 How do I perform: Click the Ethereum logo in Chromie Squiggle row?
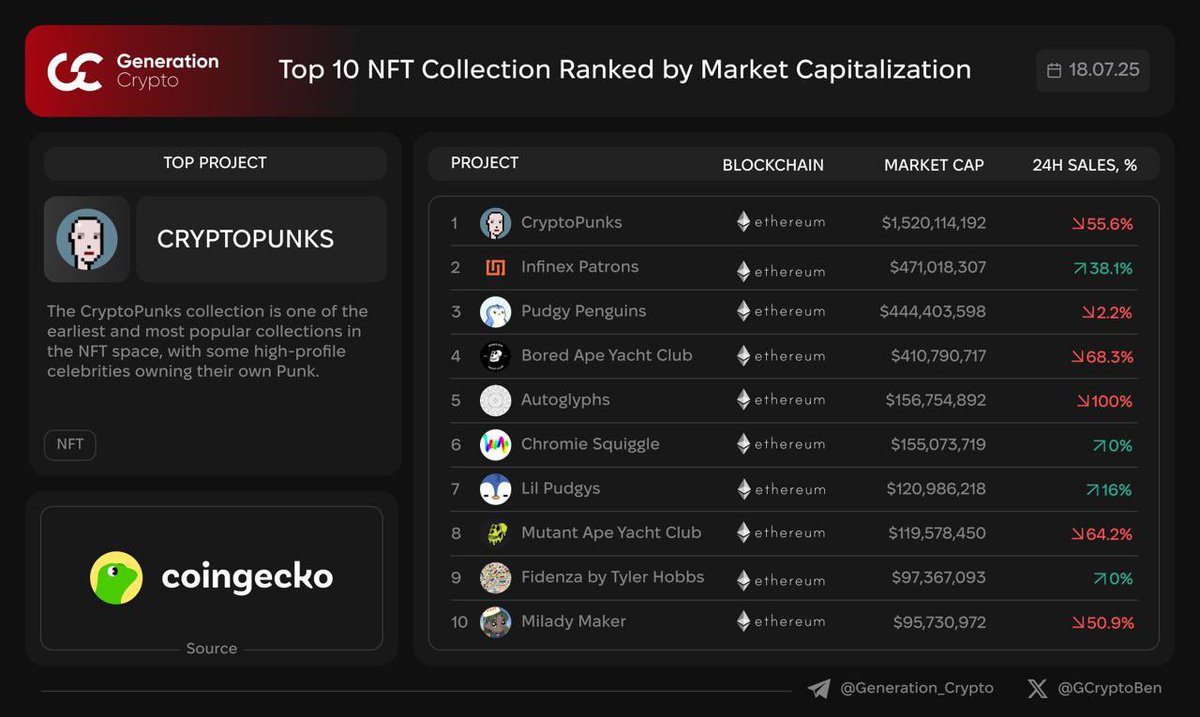(743, 444)
